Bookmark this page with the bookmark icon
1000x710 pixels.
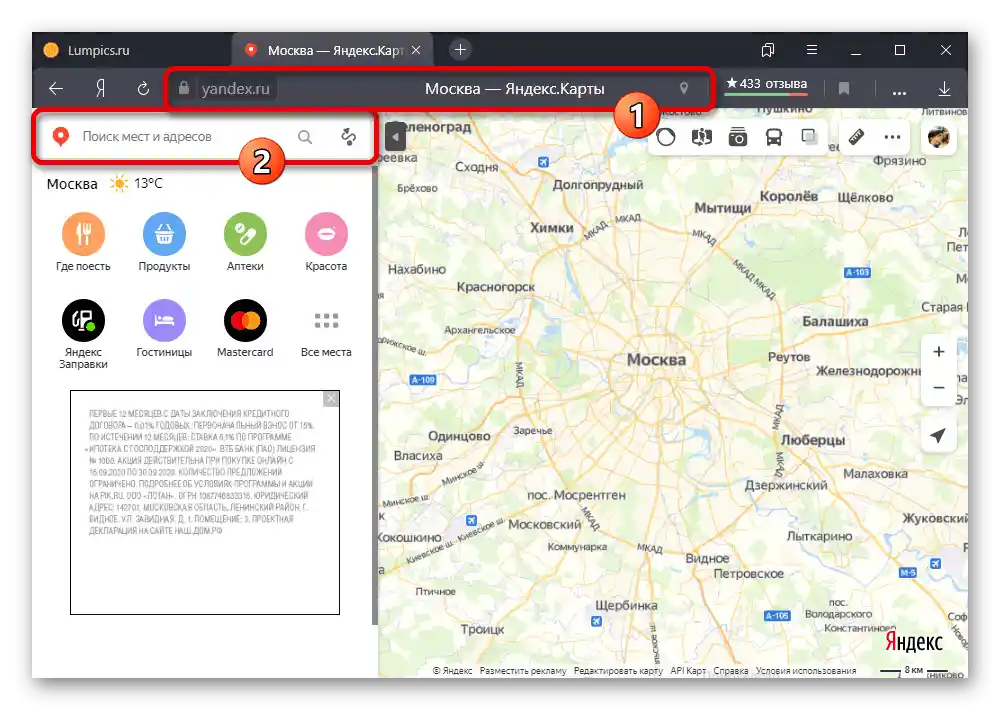[x=844, y=89]
